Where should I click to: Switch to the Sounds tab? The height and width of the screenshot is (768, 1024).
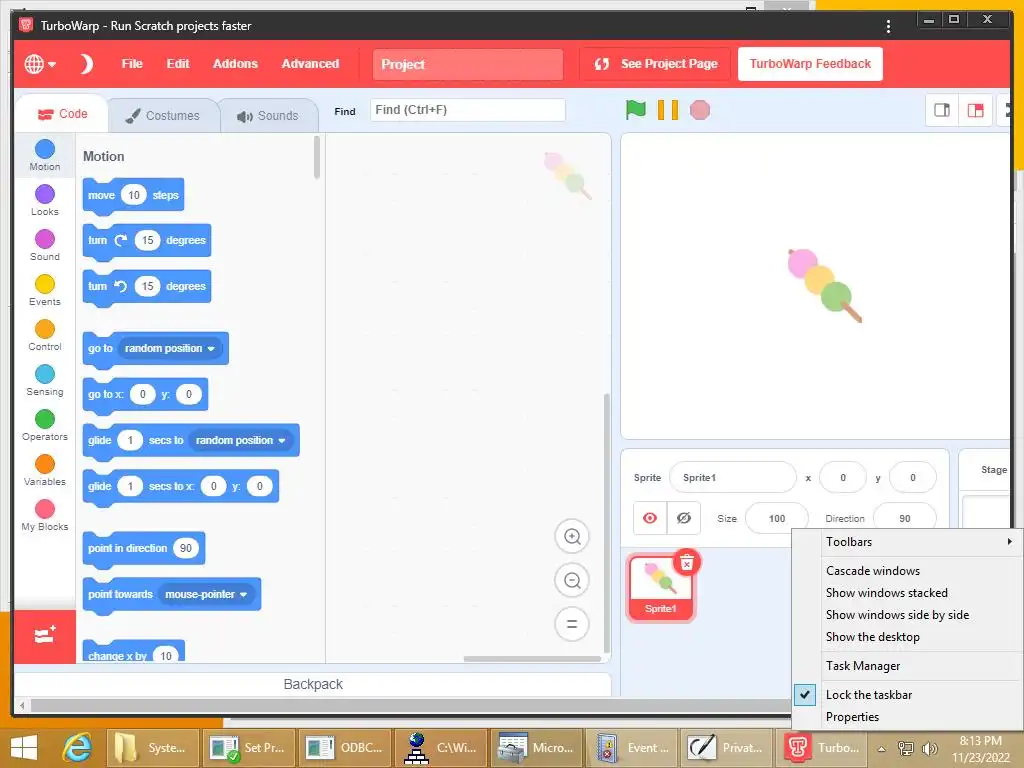[x=268, y=116]
